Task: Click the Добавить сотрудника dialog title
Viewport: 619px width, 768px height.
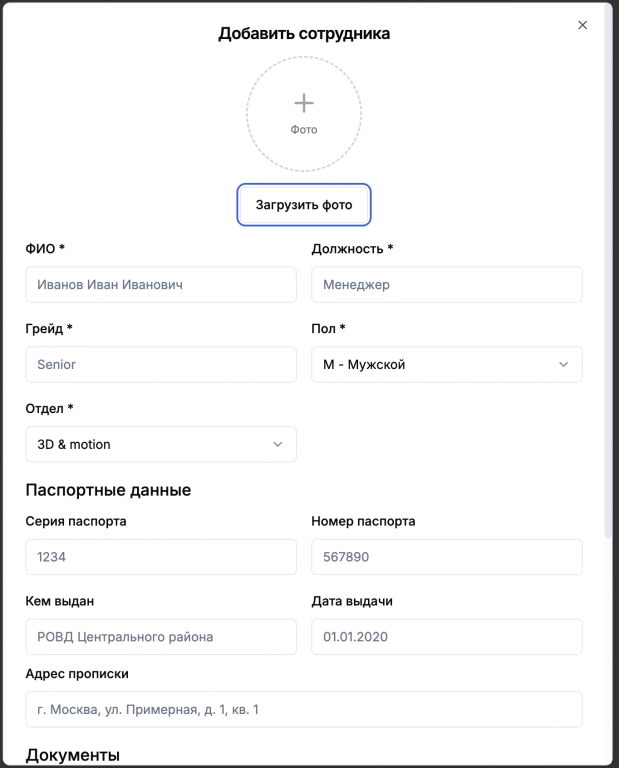Action: [304, 34]
